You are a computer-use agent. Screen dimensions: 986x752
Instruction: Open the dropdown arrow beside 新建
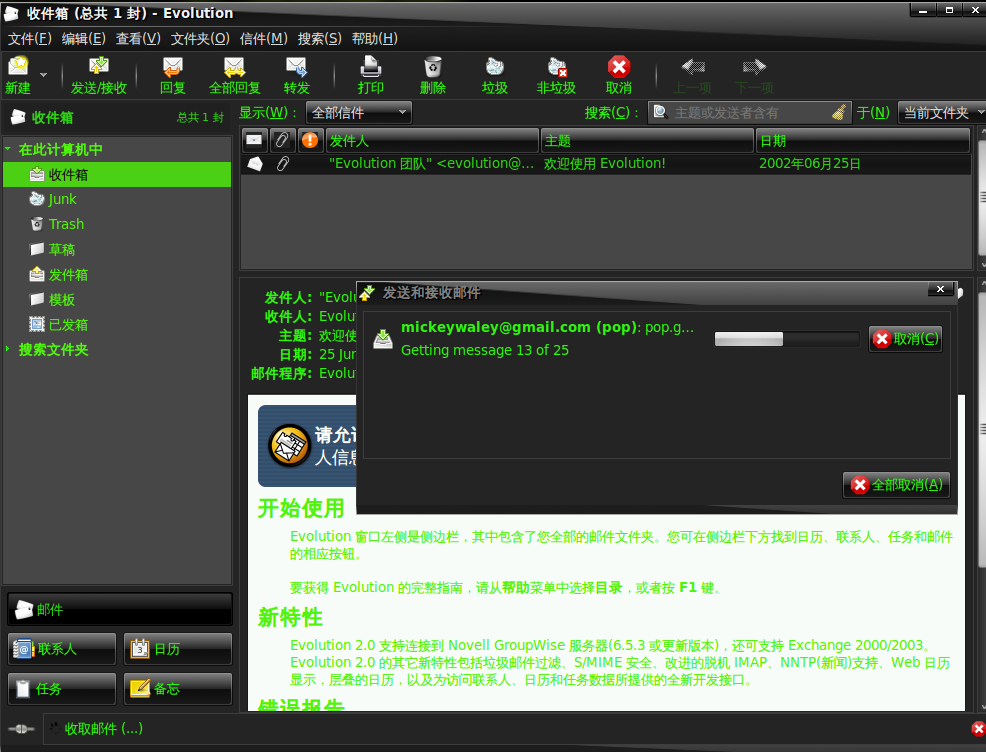[x=43, y=75]
